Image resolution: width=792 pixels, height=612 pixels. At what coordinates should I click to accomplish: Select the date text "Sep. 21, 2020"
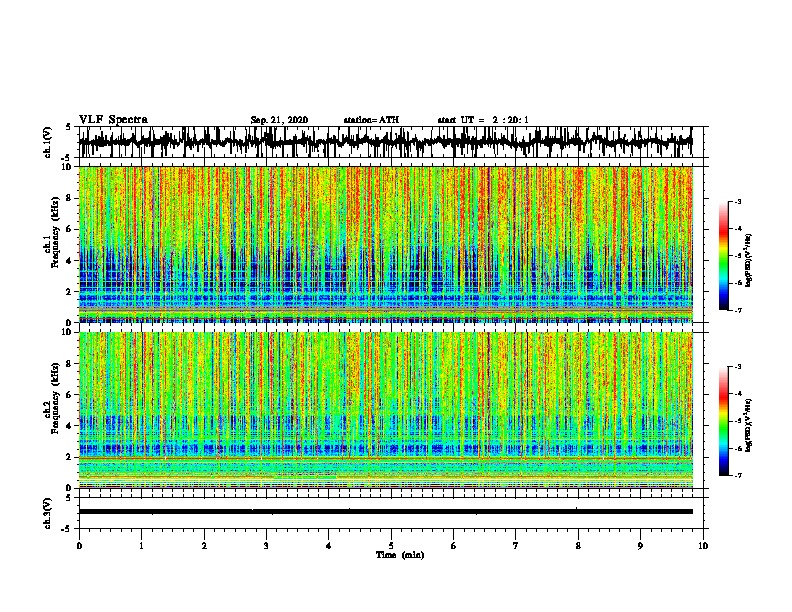[279, 120]
